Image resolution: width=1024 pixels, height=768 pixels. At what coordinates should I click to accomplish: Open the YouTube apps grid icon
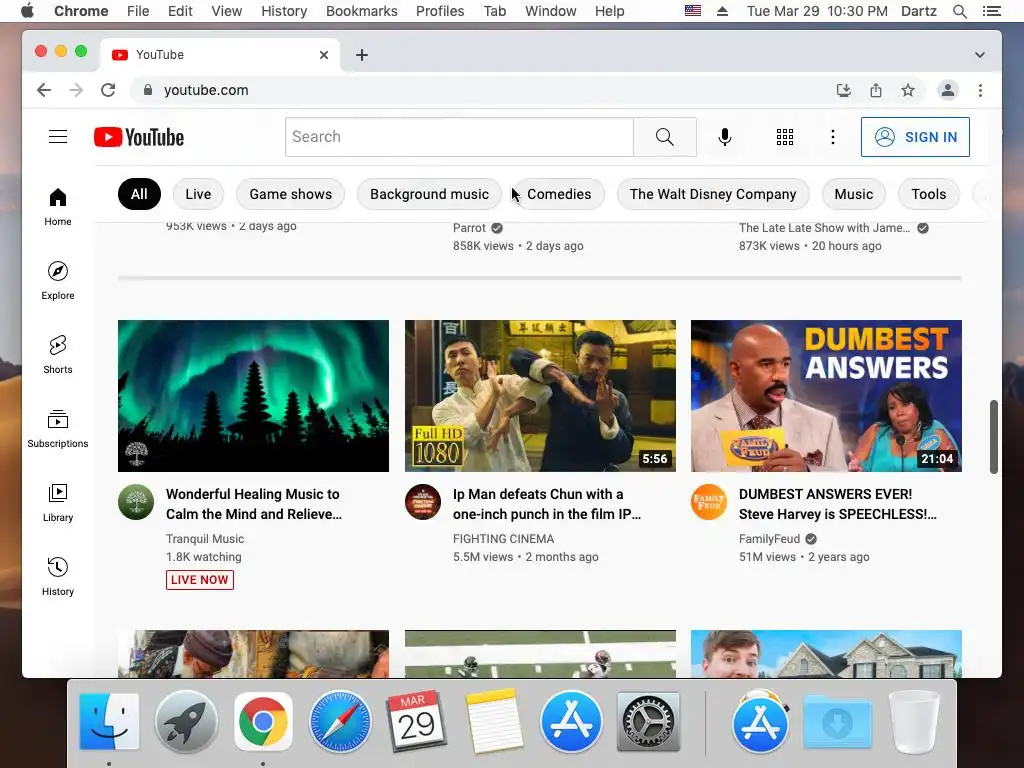click(784, 136)
